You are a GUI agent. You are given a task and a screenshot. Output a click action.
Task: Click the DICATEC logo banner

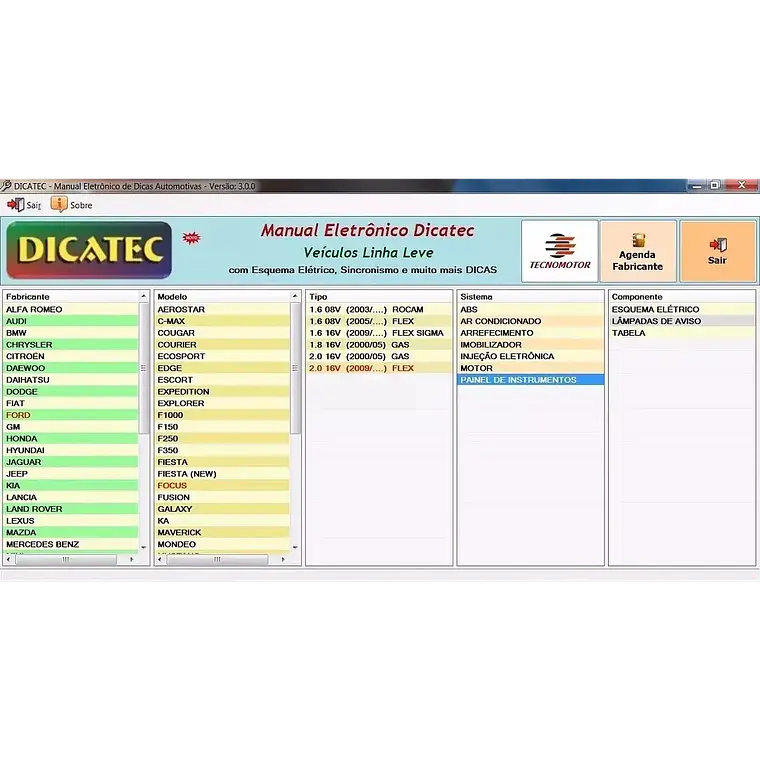[x=89, y=250]
